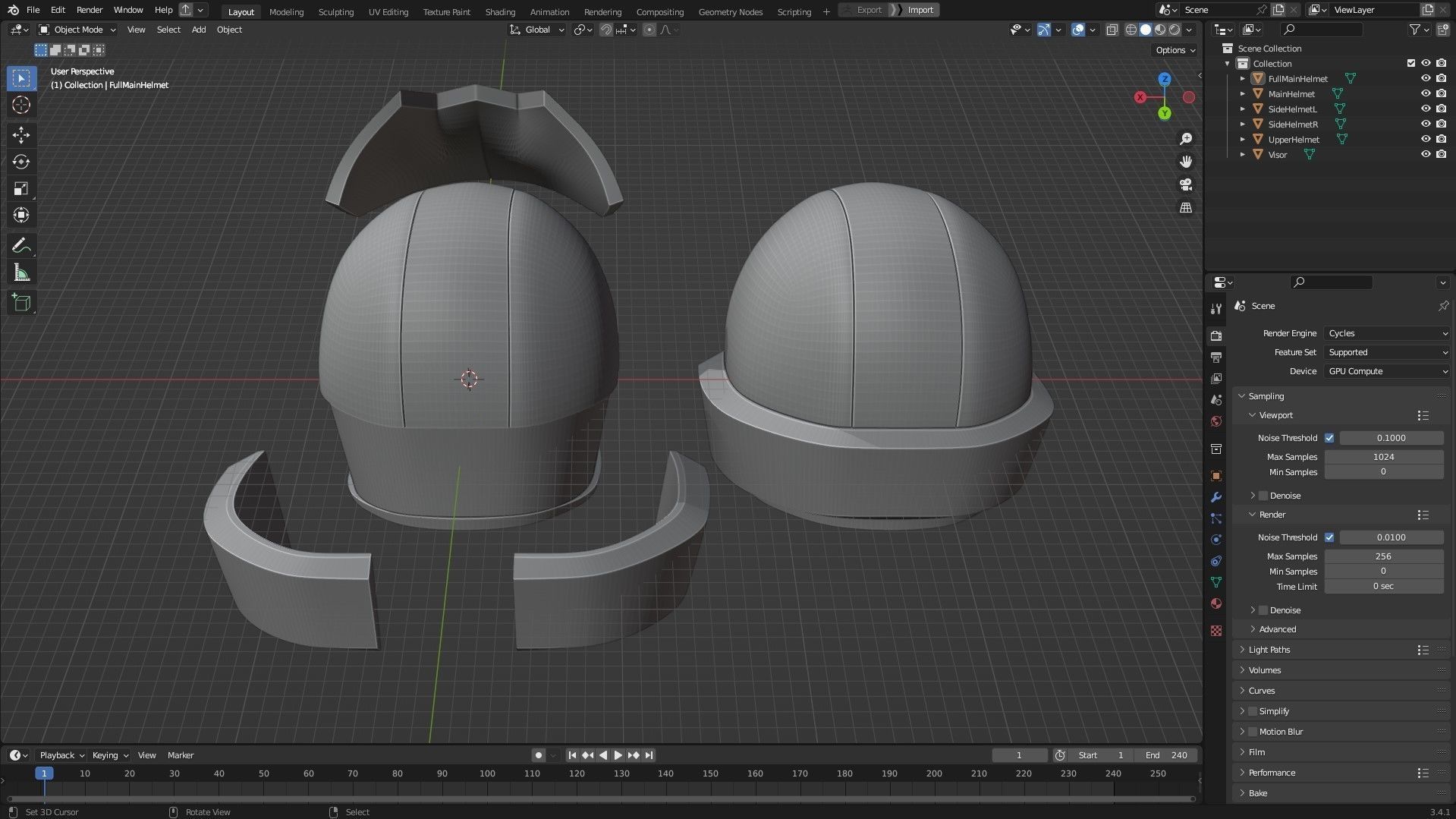The width and height of the screenshot is (1456, 819).
Task: Uncheck Collection exclude checkbox
Action: tap(1411, 63)
